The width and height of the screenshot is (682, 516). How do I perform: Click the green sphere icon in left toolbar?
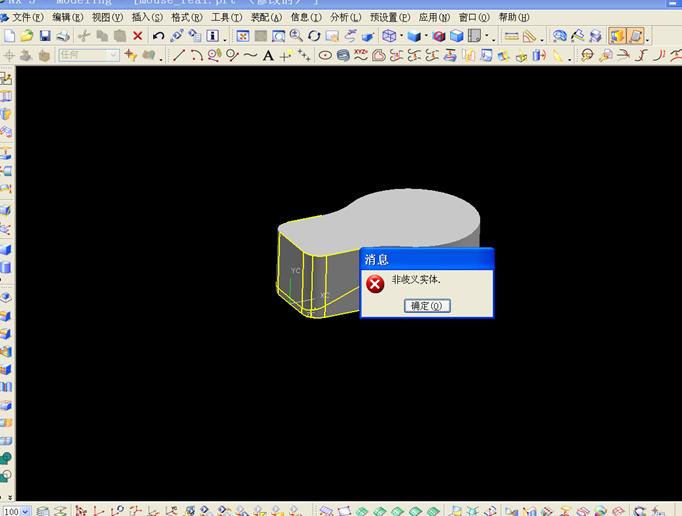click(6, 458)
